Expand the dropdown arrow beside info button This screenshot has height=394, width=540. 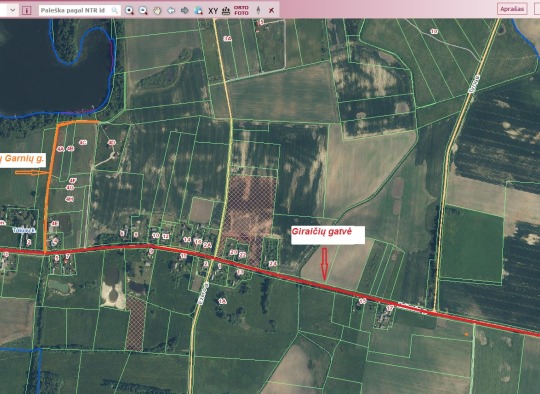(13, 10)
